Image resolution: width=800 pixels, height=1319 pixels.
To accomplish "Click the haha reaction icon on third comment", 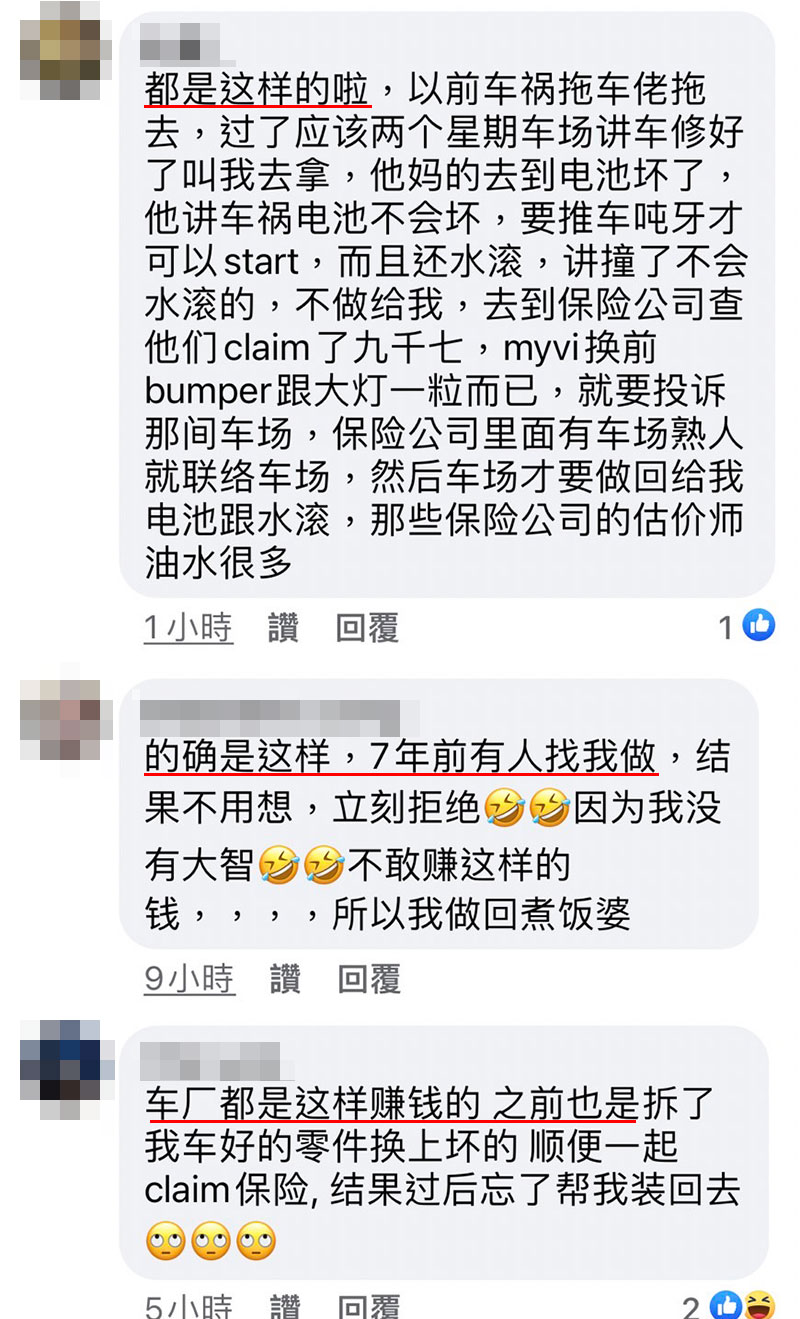I will pos(758,1304).
